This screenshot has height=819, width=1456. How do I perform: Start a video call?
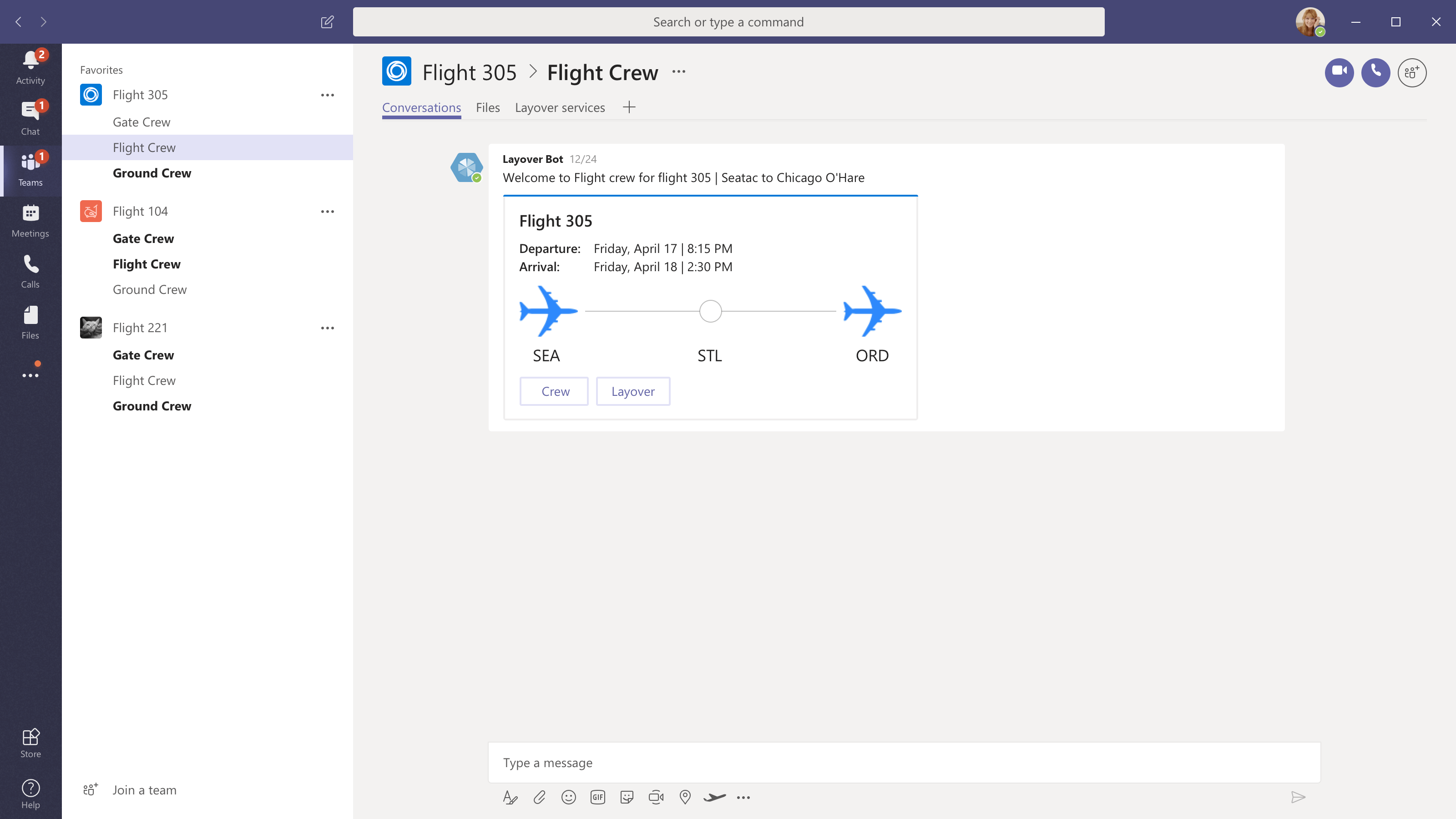coord(1339,72)
